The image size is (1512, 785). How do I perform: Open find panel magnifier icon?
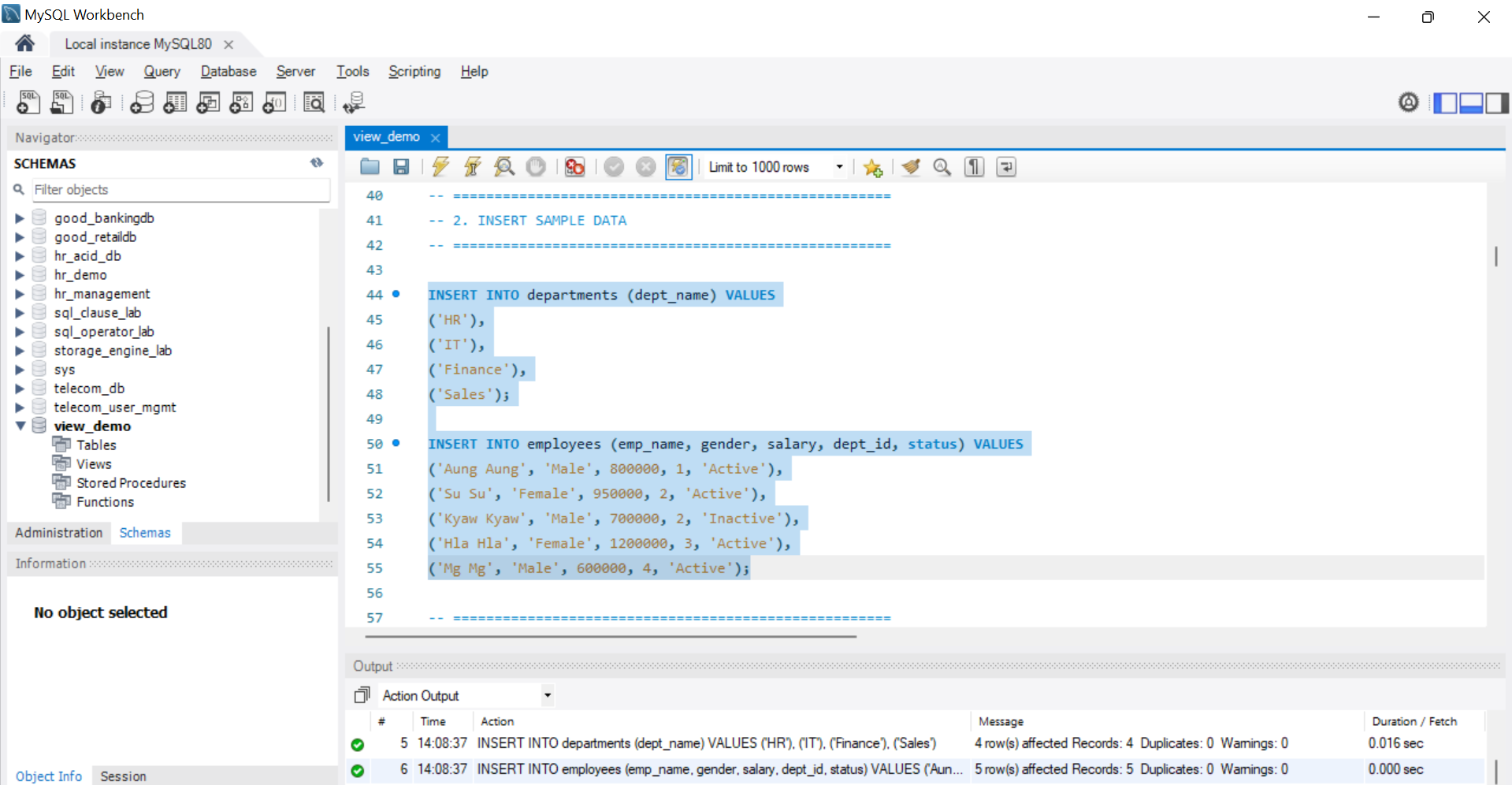pyautogui.click(x=942, y=166)
